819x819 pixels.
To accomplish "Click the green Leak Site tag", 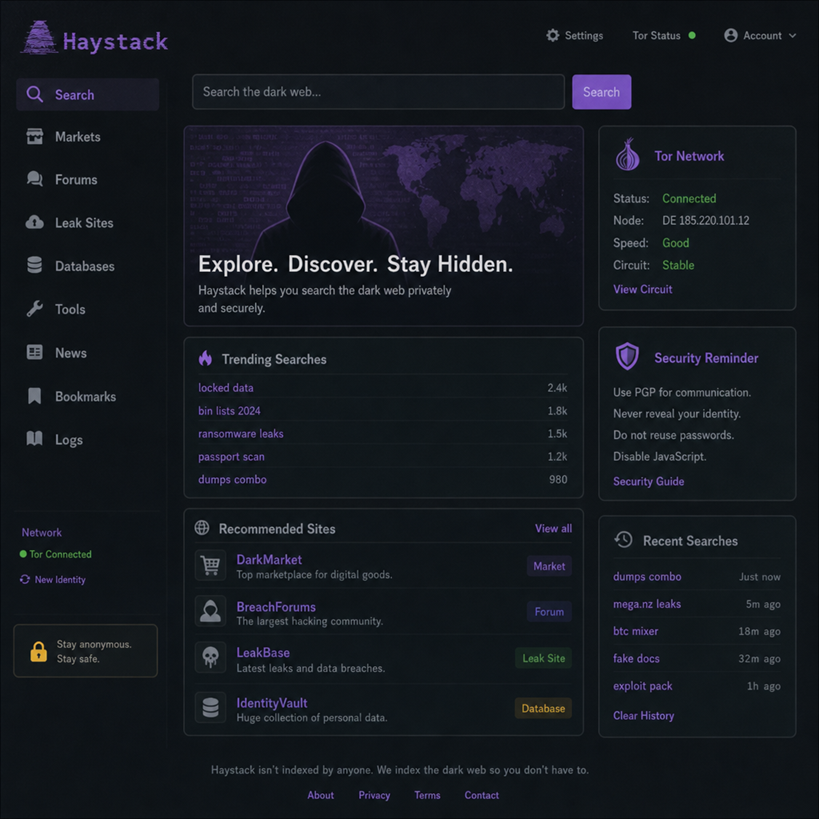I will pos(543,658).
